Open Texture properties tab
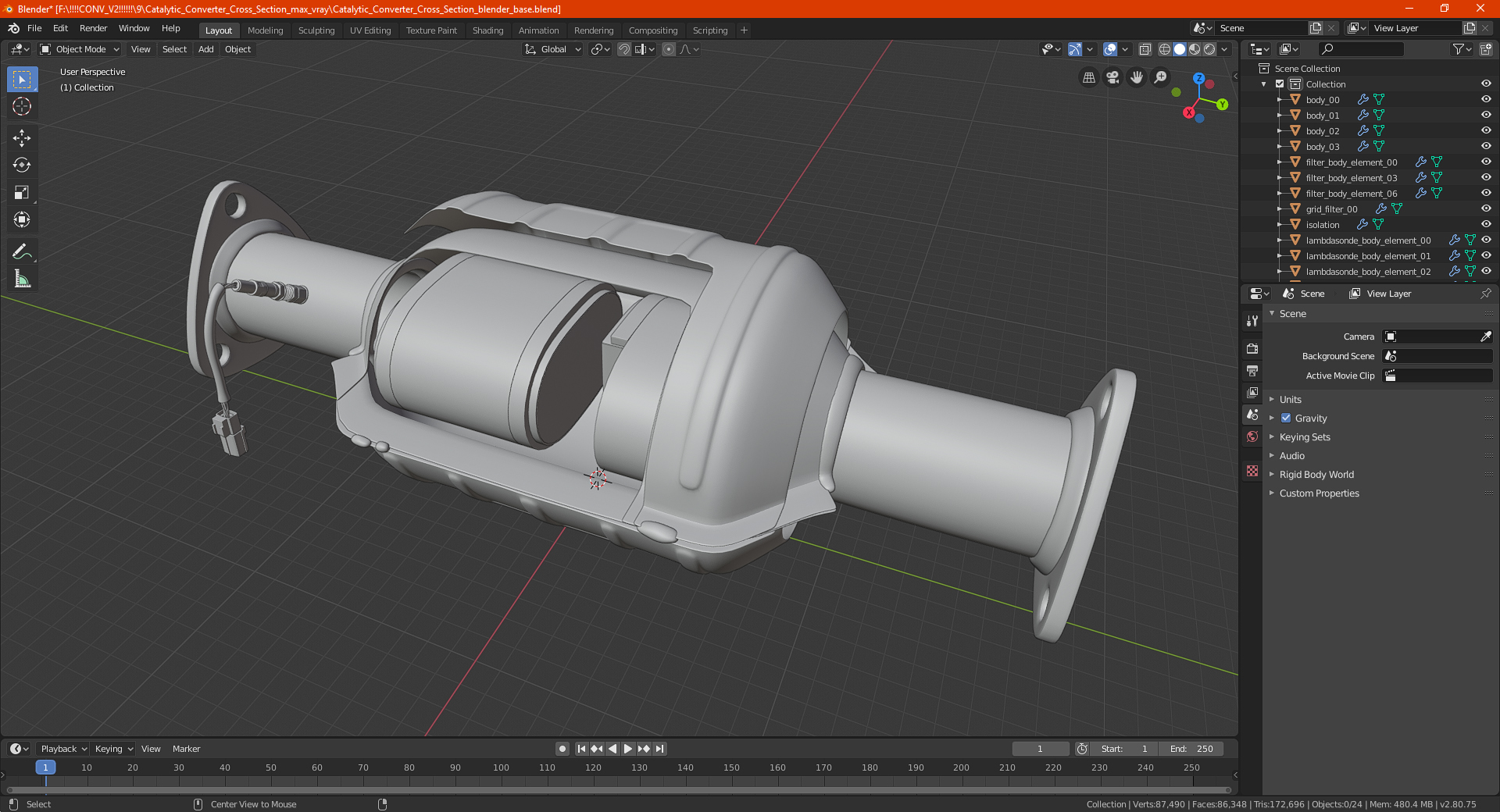The height and width of the screenshot is (812, 1500). click(x=1252, y=471)
